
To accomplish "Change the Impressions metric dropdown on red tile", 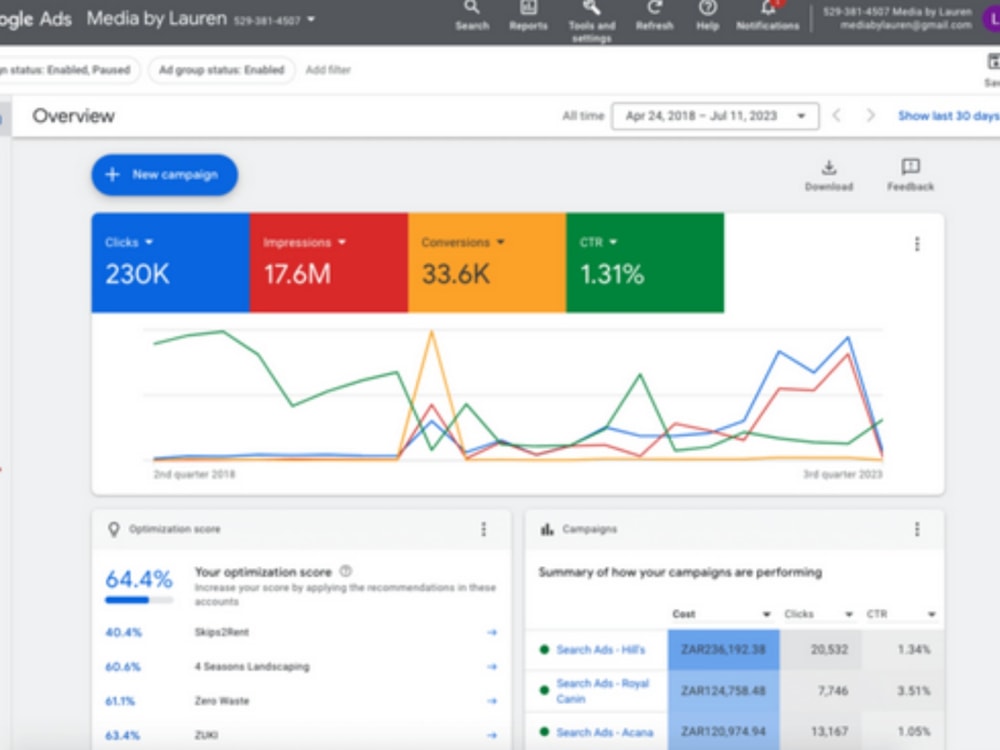I will pyautogui.click(x=342, y=242).
